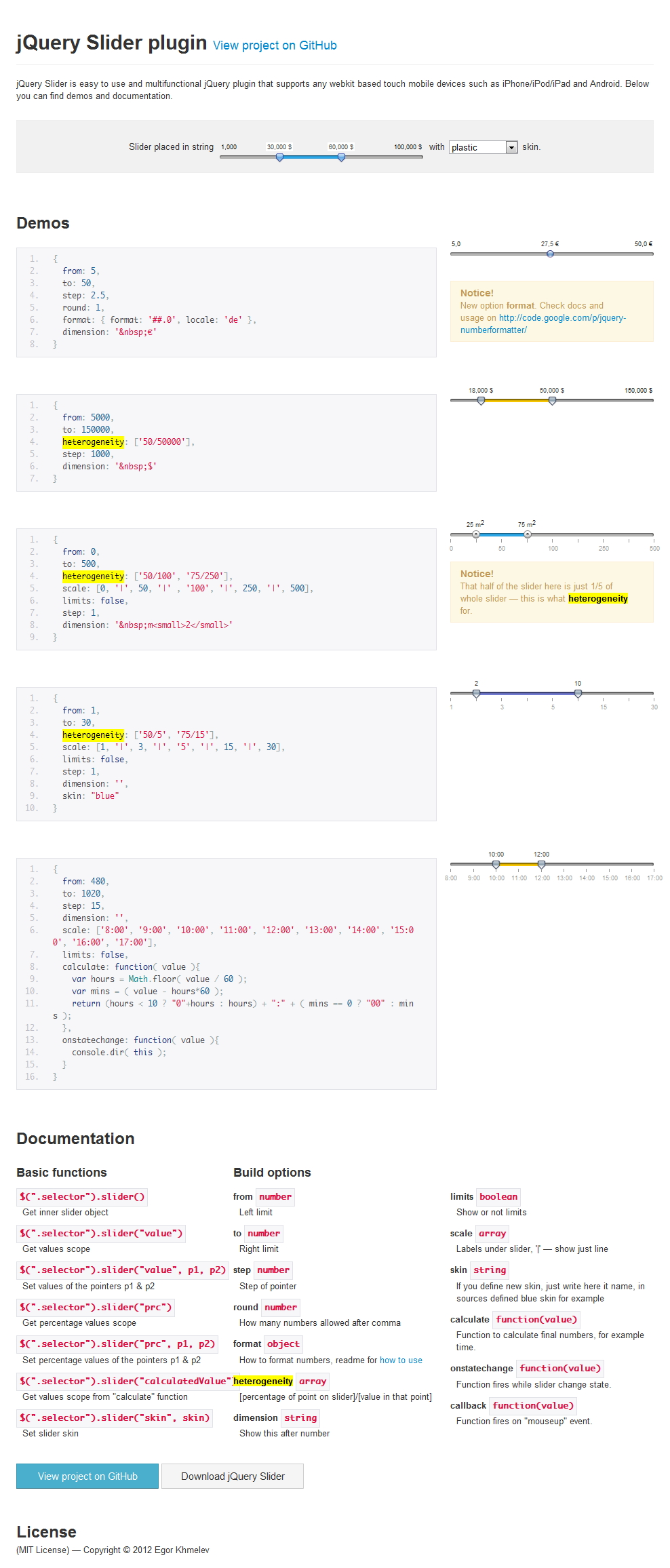670x1568 pixels.
Task: Click the blue "View project on GitHub" button
Action: click(x=87, y=1476)
